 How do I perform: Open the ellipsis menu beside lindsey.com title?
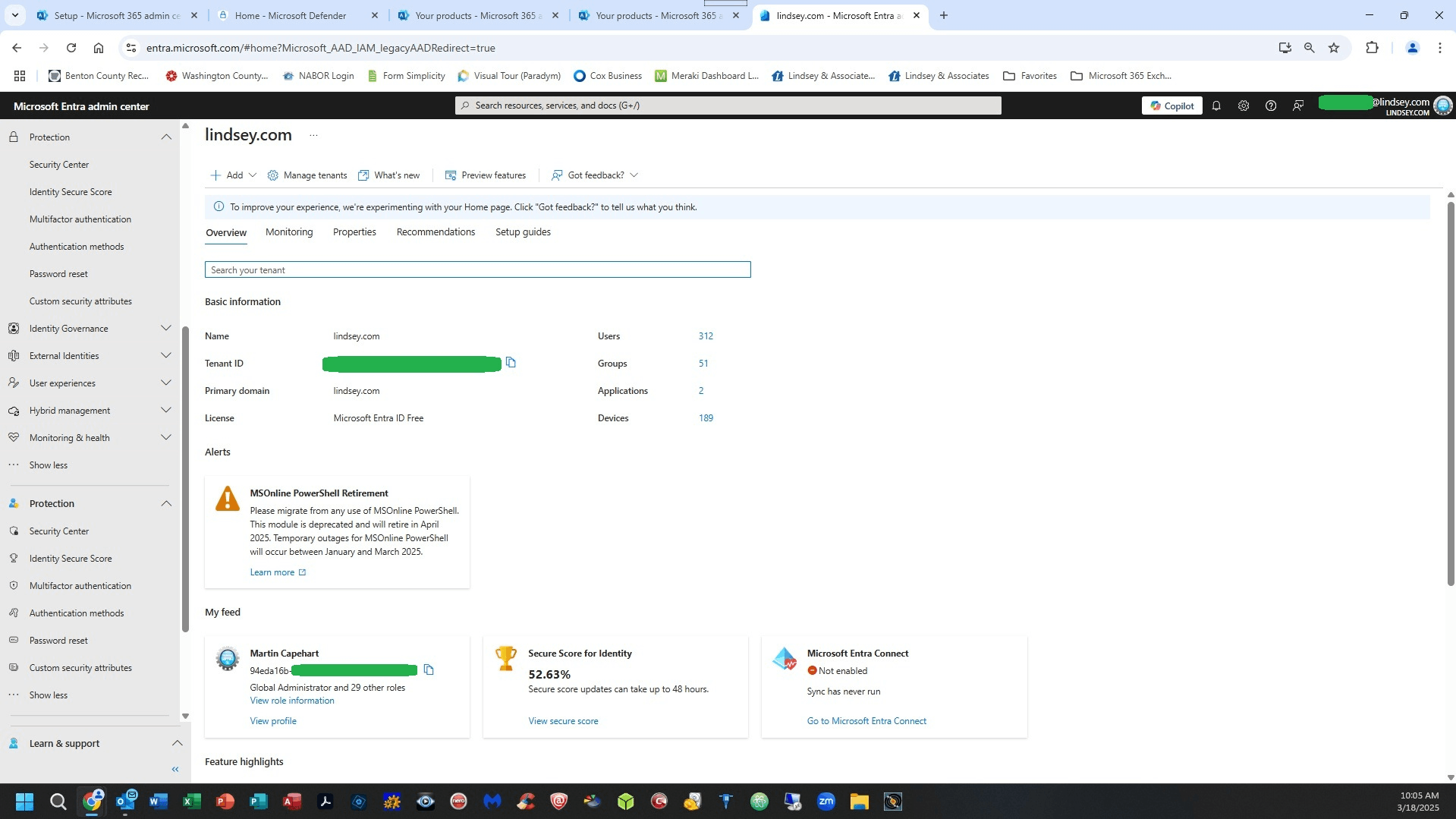pos(313,135)
